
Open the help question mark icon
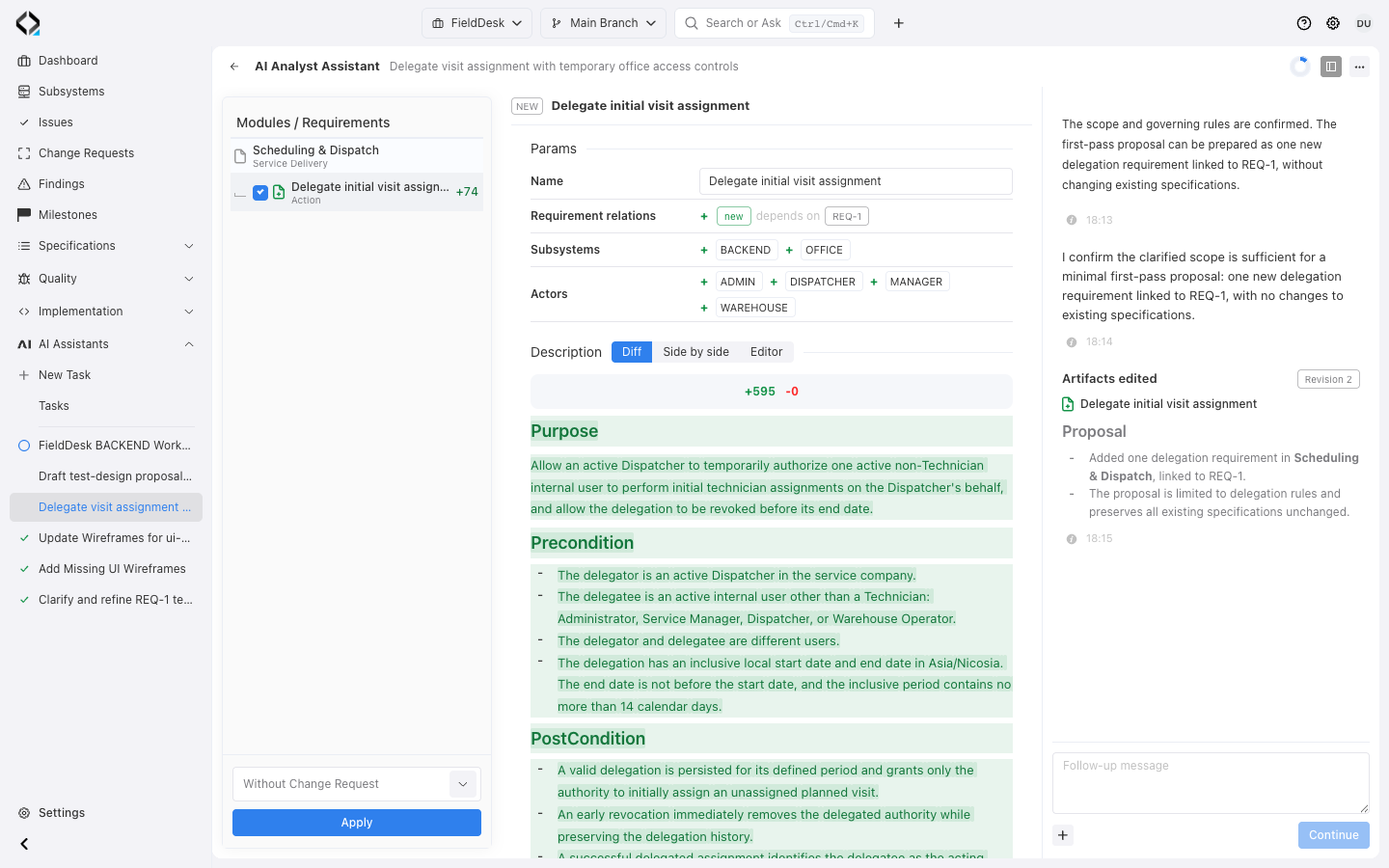click(1304, 23)
